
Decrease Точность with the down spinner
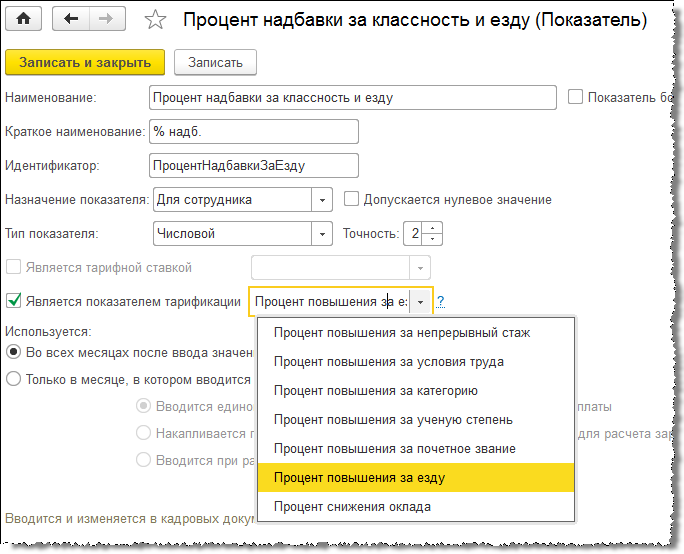click(432, 239)
